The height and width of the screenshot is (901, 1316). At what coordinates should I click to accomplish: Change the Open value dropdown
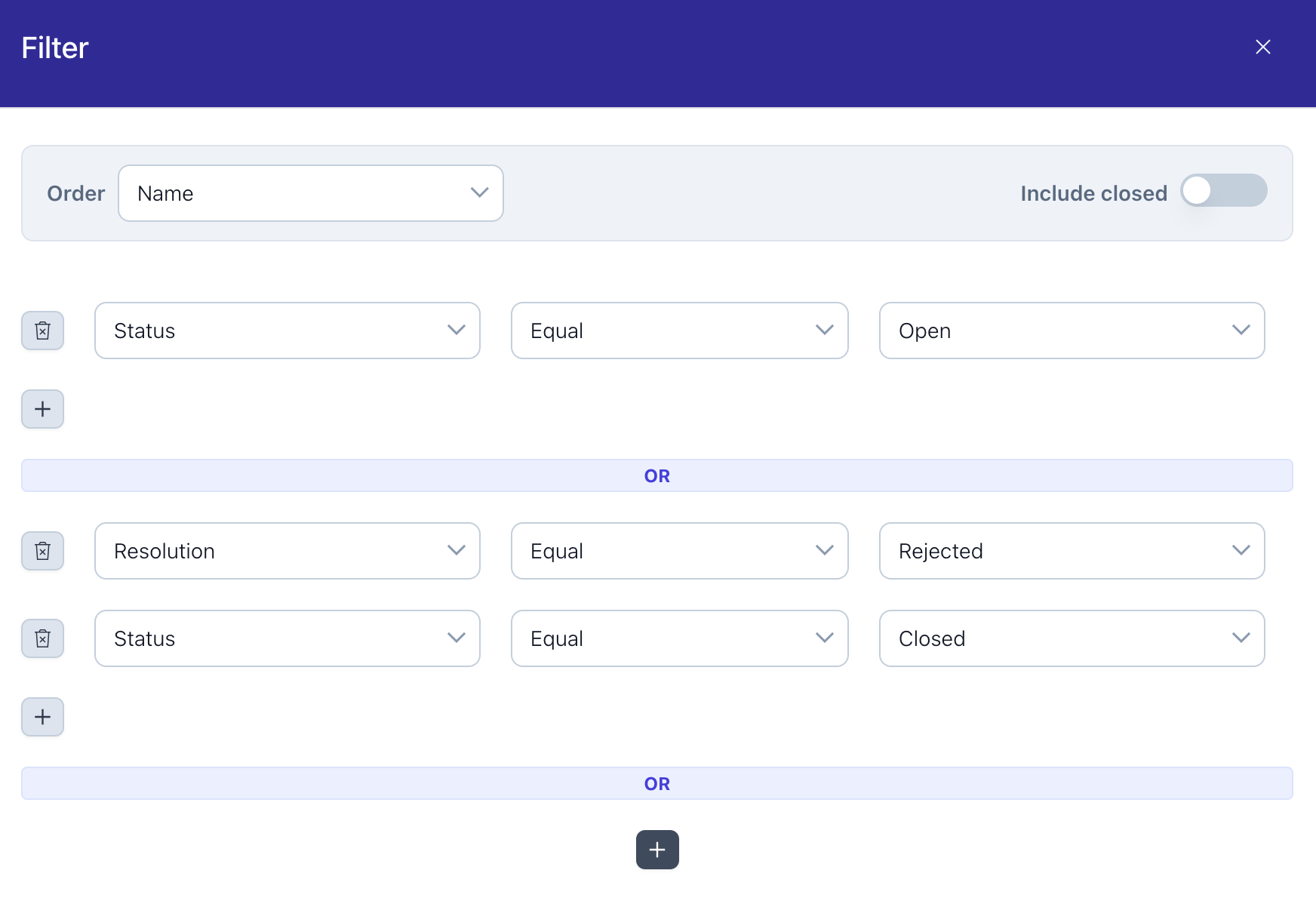1072,331
